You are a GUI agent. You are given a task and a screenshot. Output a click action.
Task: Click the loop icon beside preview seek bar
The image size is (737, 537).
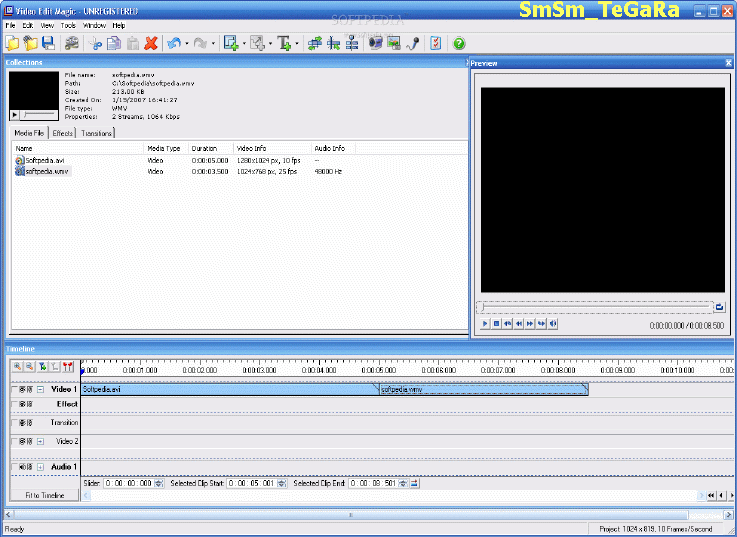click(x=720, y=307)
